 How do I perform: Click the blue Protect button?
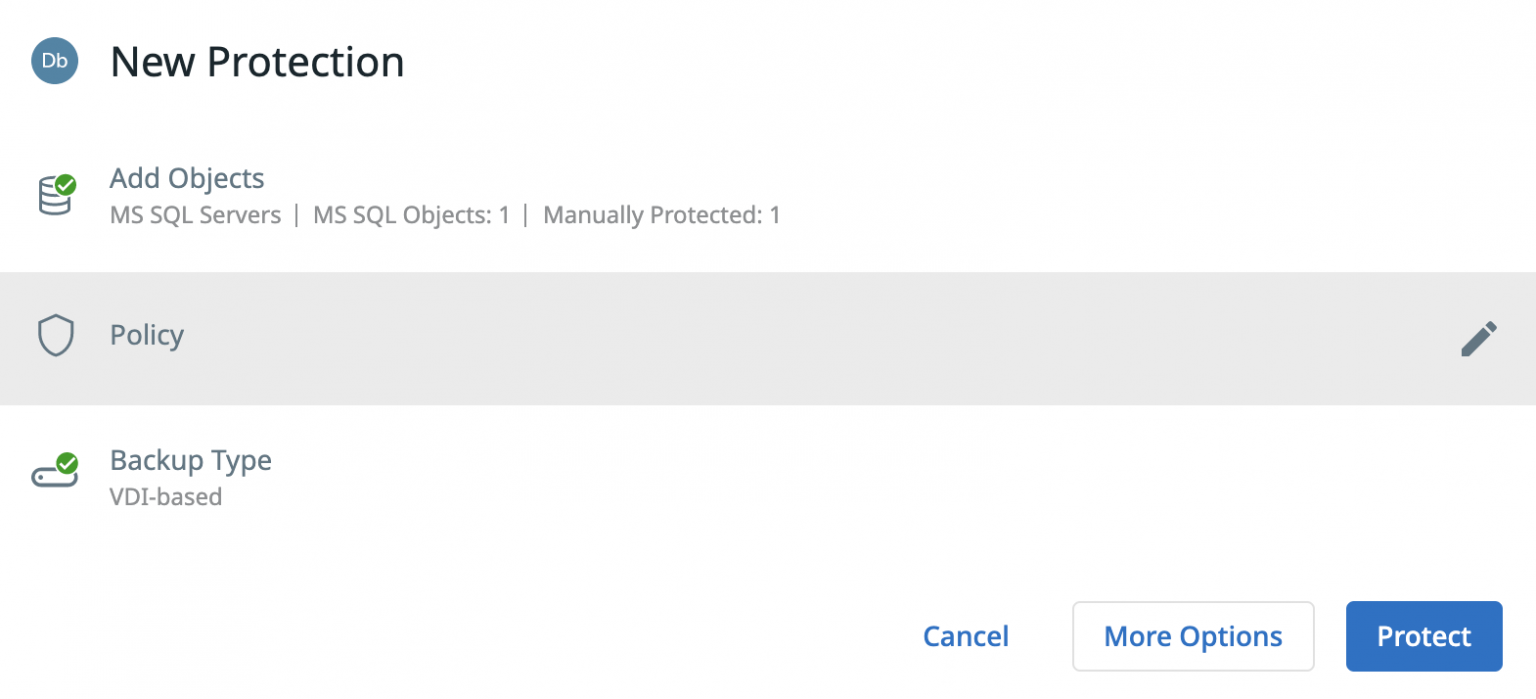tap(1424, 636)
